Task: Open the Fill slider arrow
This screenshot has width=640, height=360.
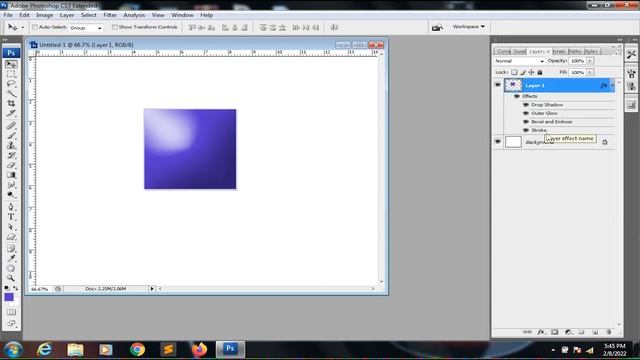Action: point(590,72)
